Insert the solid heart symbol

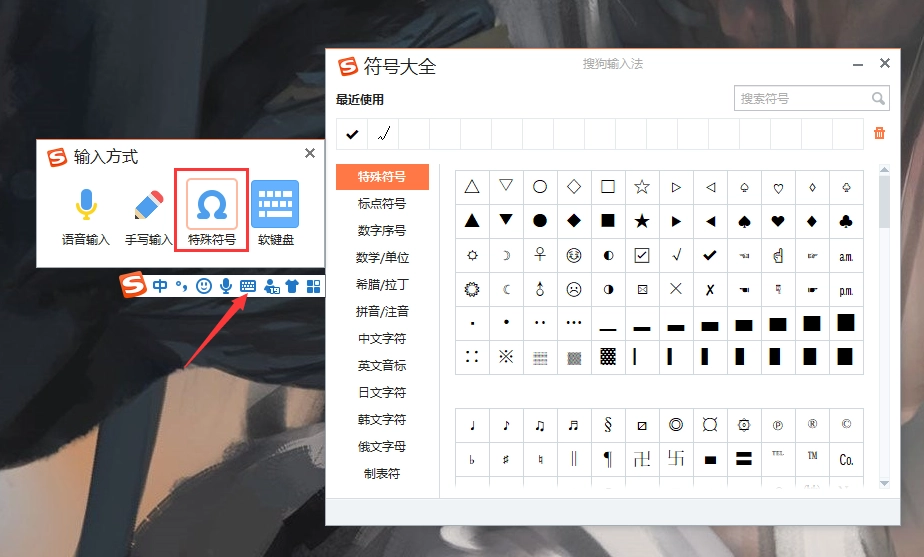(778, 221)
